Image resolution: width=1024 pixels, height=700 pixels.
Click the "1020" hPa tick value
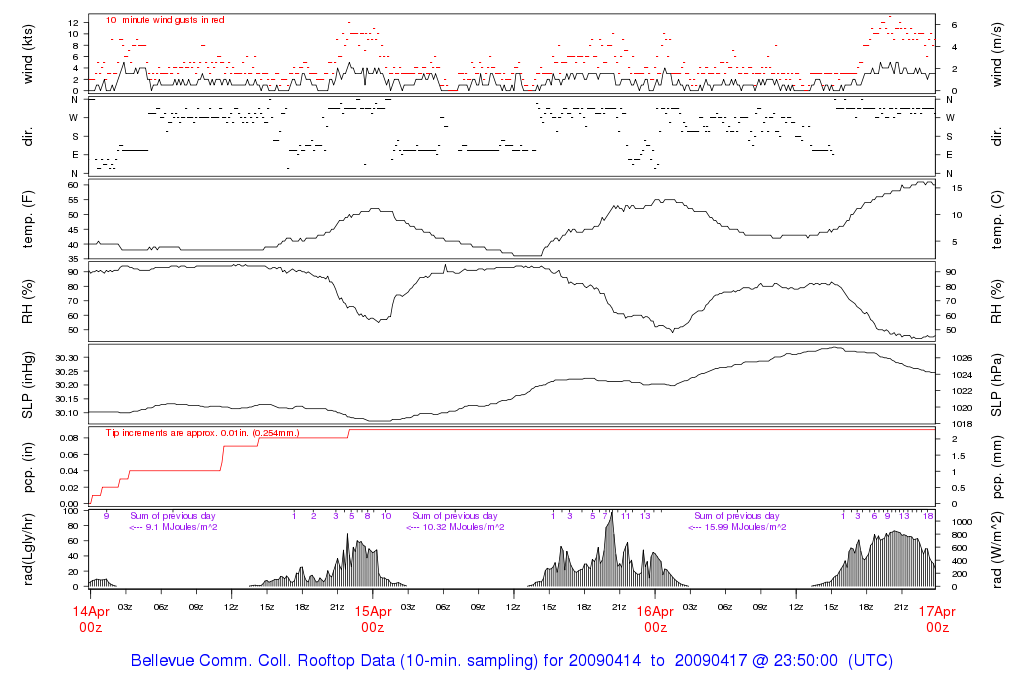(x=962, y=408)
